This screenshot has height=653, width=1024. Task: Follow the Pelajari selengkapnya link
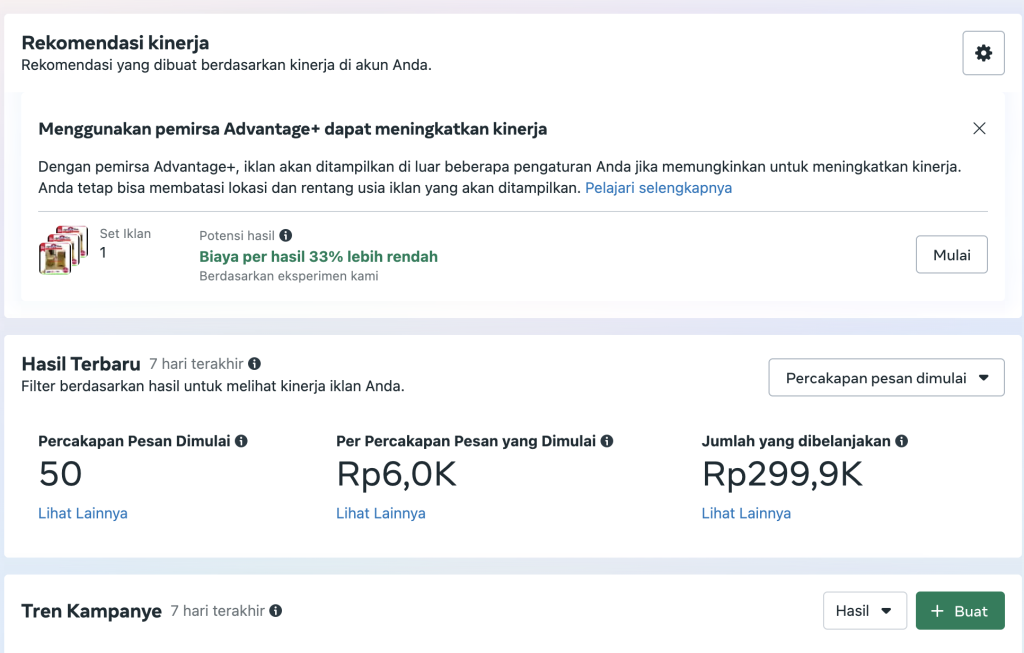coord(658,188)
